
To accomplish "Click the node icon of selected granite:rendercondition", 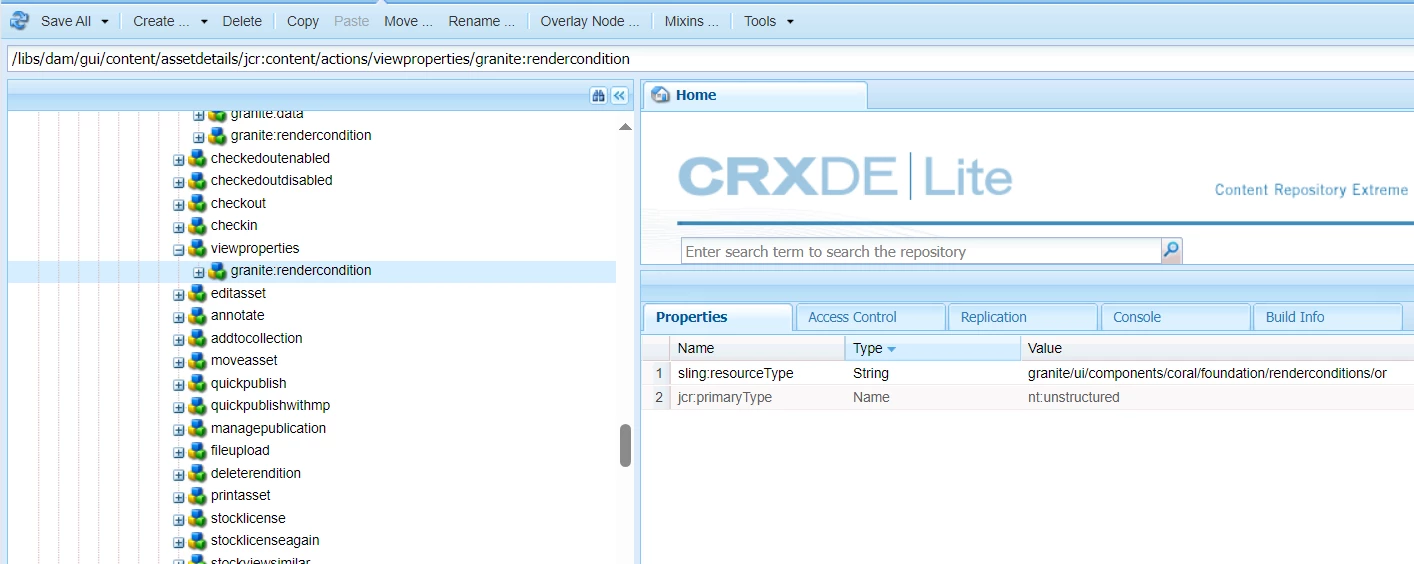I will (x=217, y=270).
